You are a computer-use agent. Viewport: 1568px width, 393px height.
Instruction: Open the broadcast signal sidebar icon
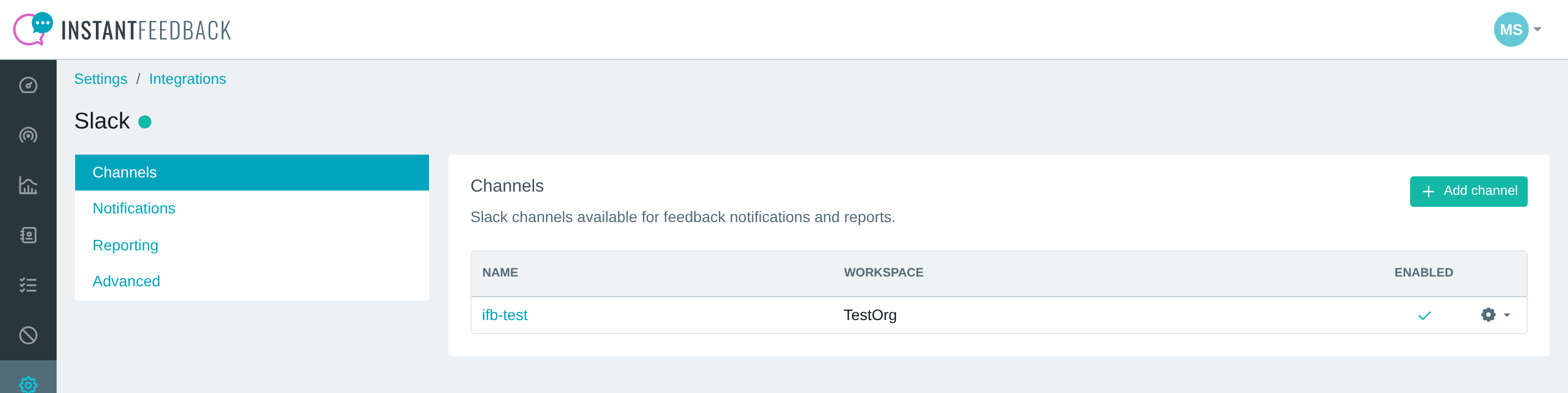point(28,135)
